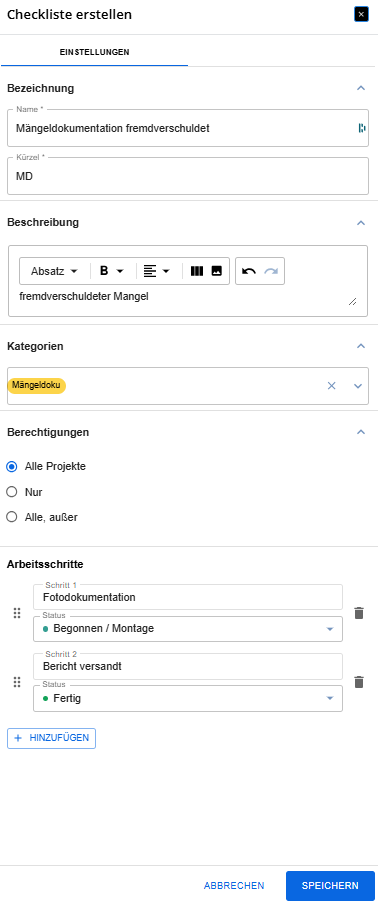Collapse the Beschreibung section
Screen dimensions: 378x902
[361, 222]
